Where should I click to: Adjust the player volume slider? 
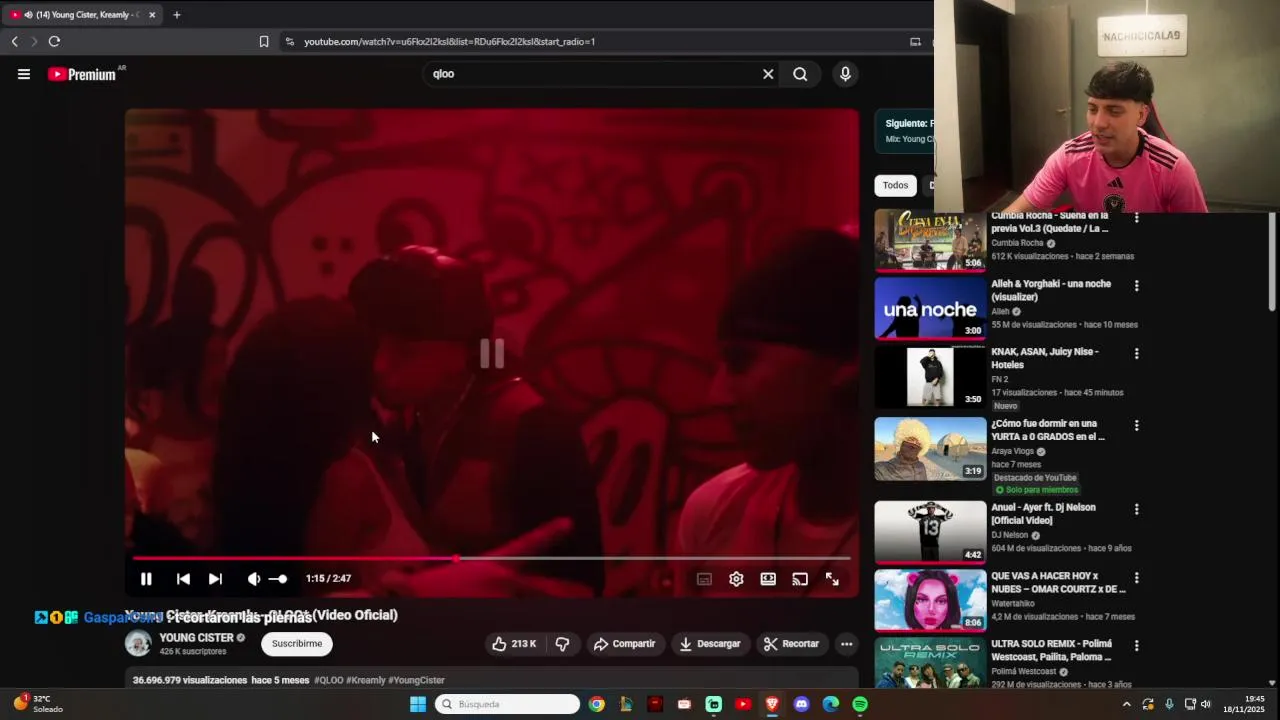coord(276,579)
